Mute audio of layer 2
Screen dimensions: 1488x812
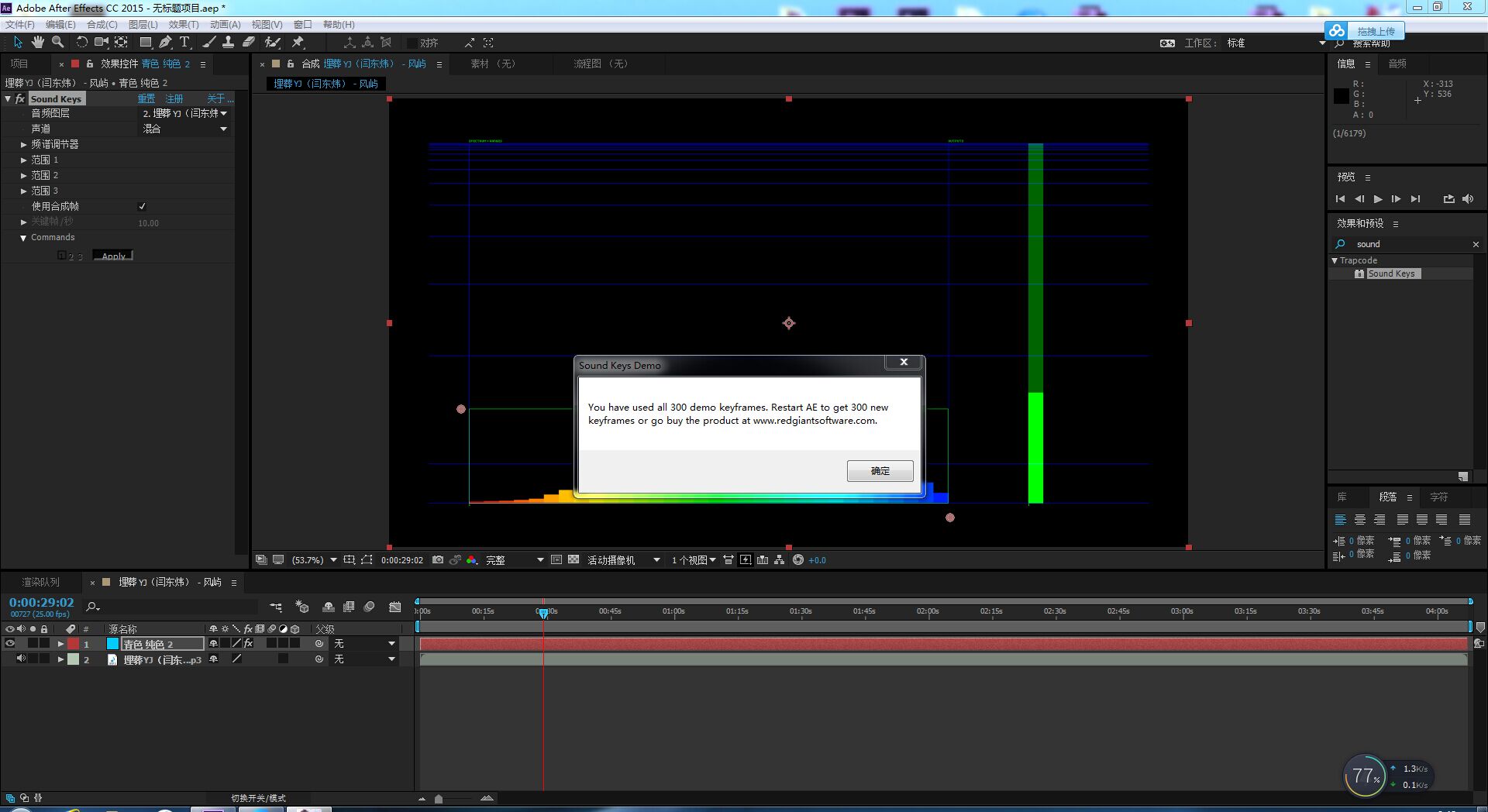click(x=21, y=659)
